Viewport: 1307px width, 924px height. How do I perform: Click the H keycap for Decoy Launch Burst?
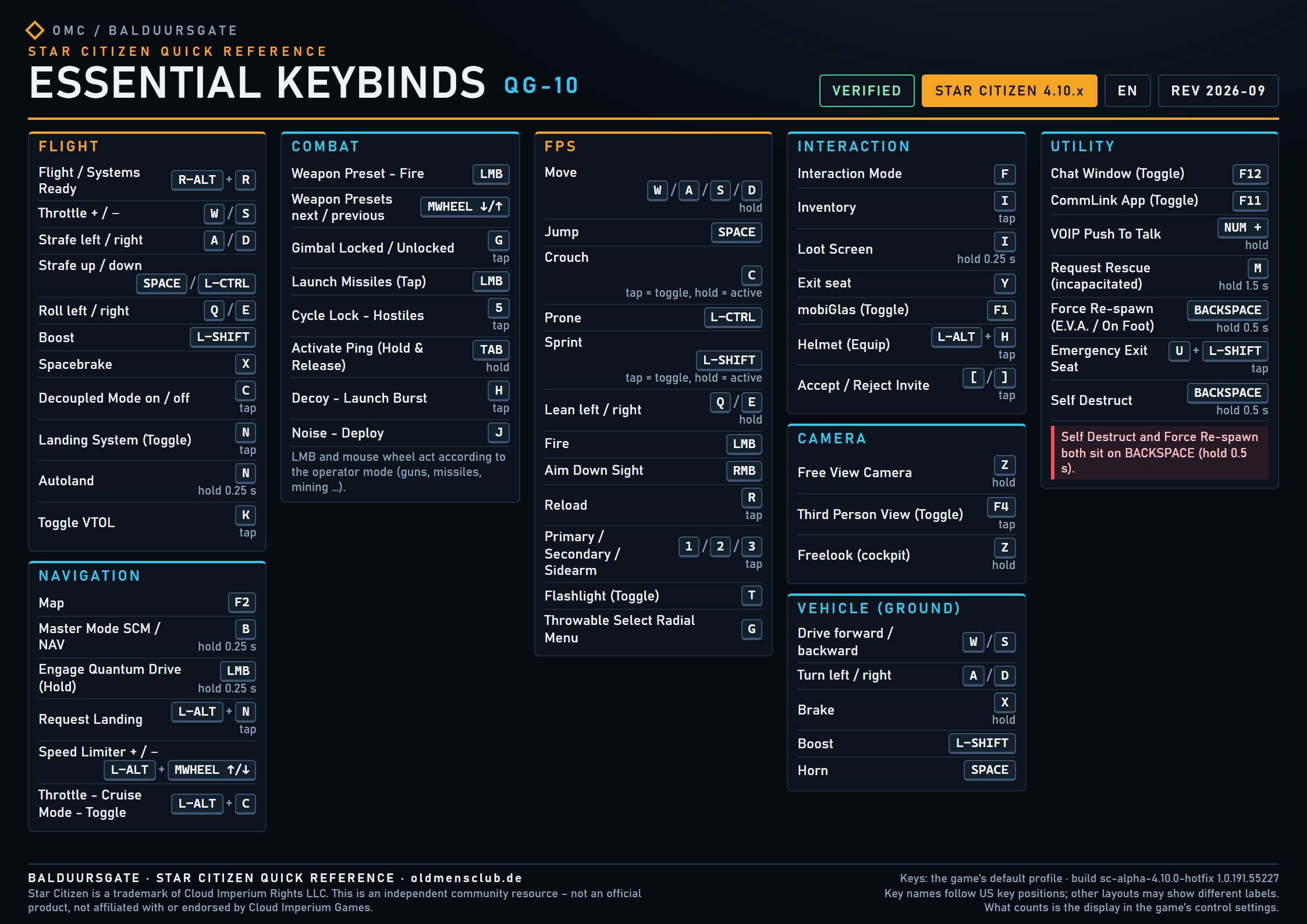499,390
